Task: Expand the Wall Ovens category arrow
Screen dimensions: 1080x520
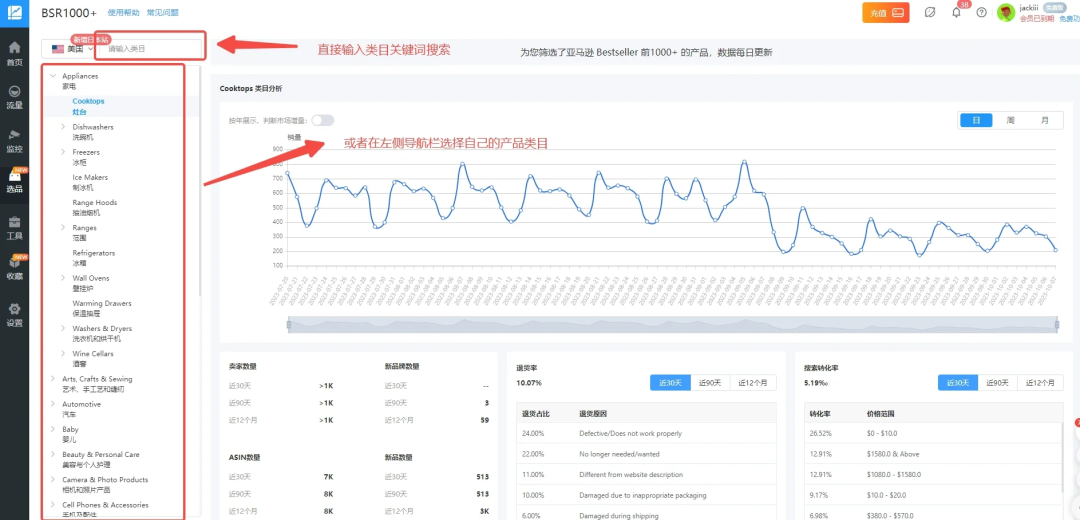Action: point(63,278)
